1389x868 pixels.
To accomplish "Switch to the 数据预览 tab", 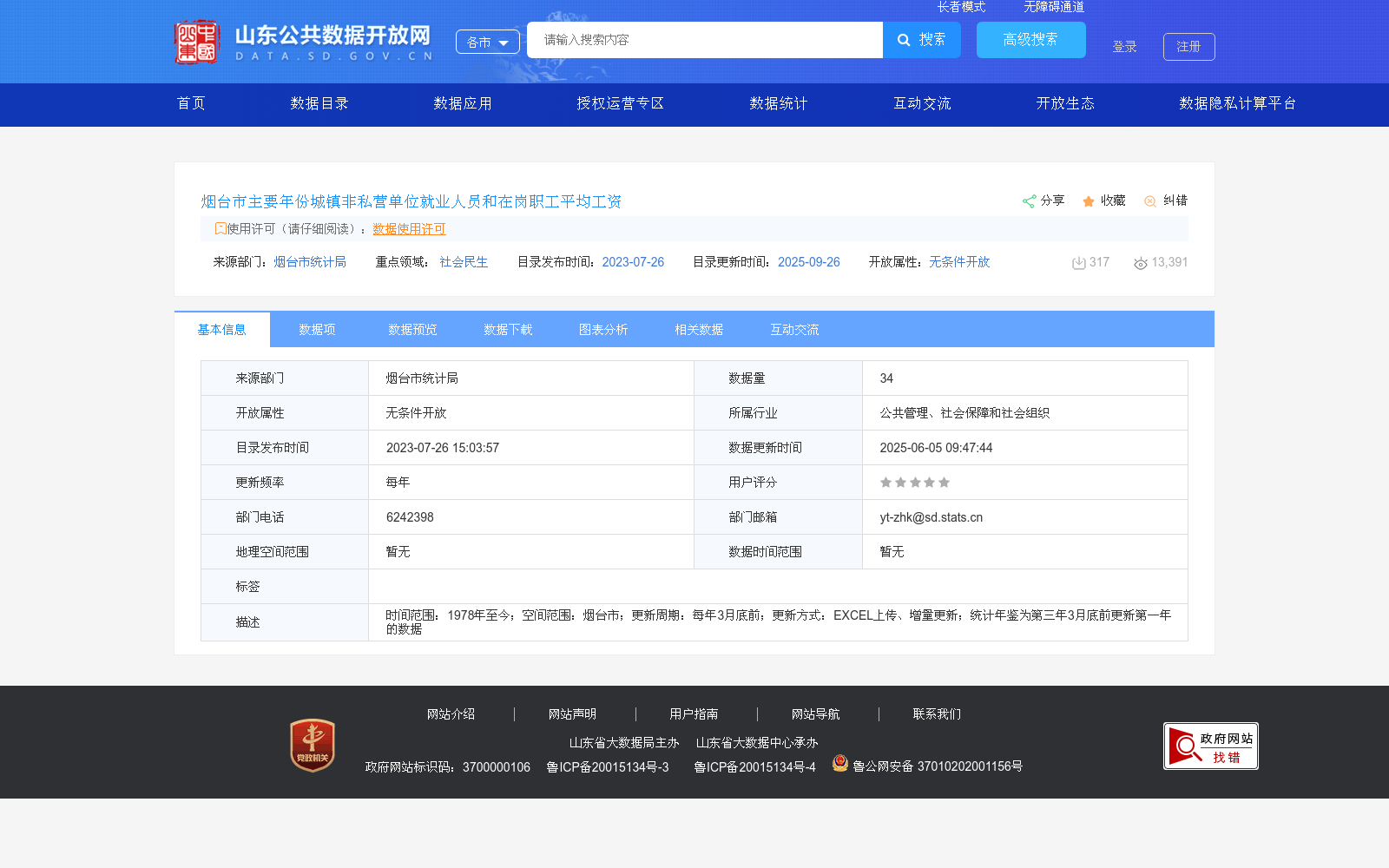I will [411, 329].
